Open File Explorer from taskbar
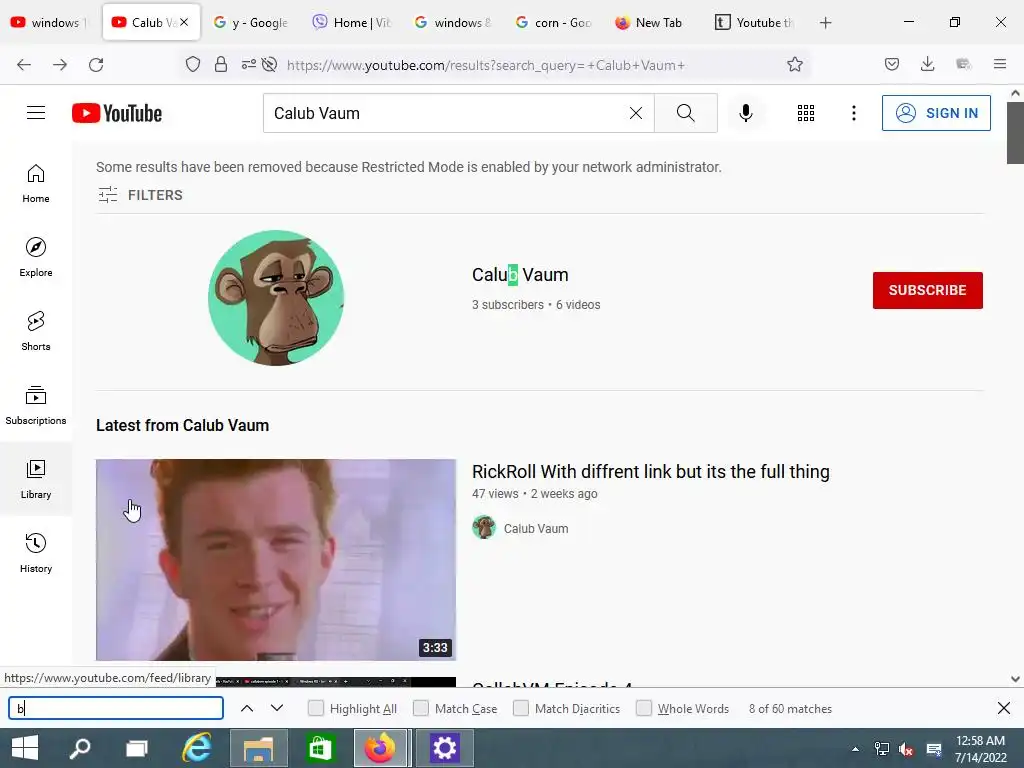The image size is (1024, 768). 259,748
